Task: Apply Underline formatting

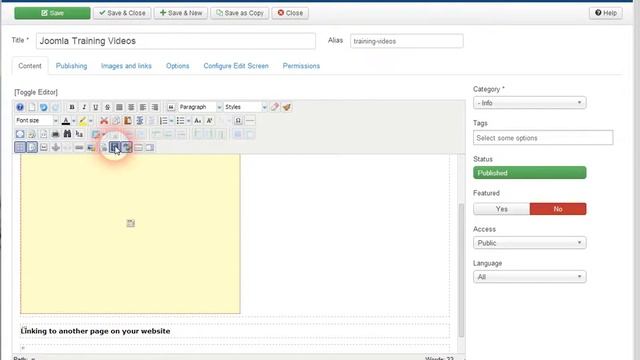Action: pos(96,107)
